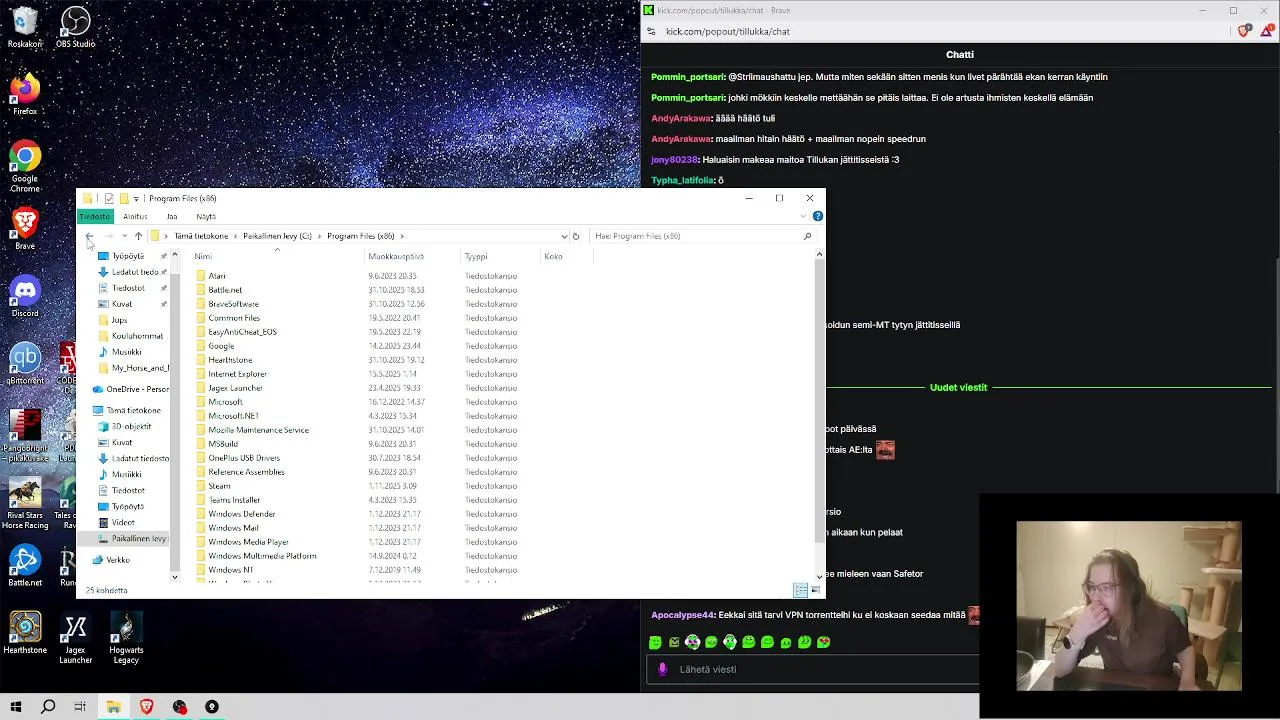This screenshot has width=1280, height=720.
Task: Expand the ribbon with the chevron
Action: pos(803,216)
